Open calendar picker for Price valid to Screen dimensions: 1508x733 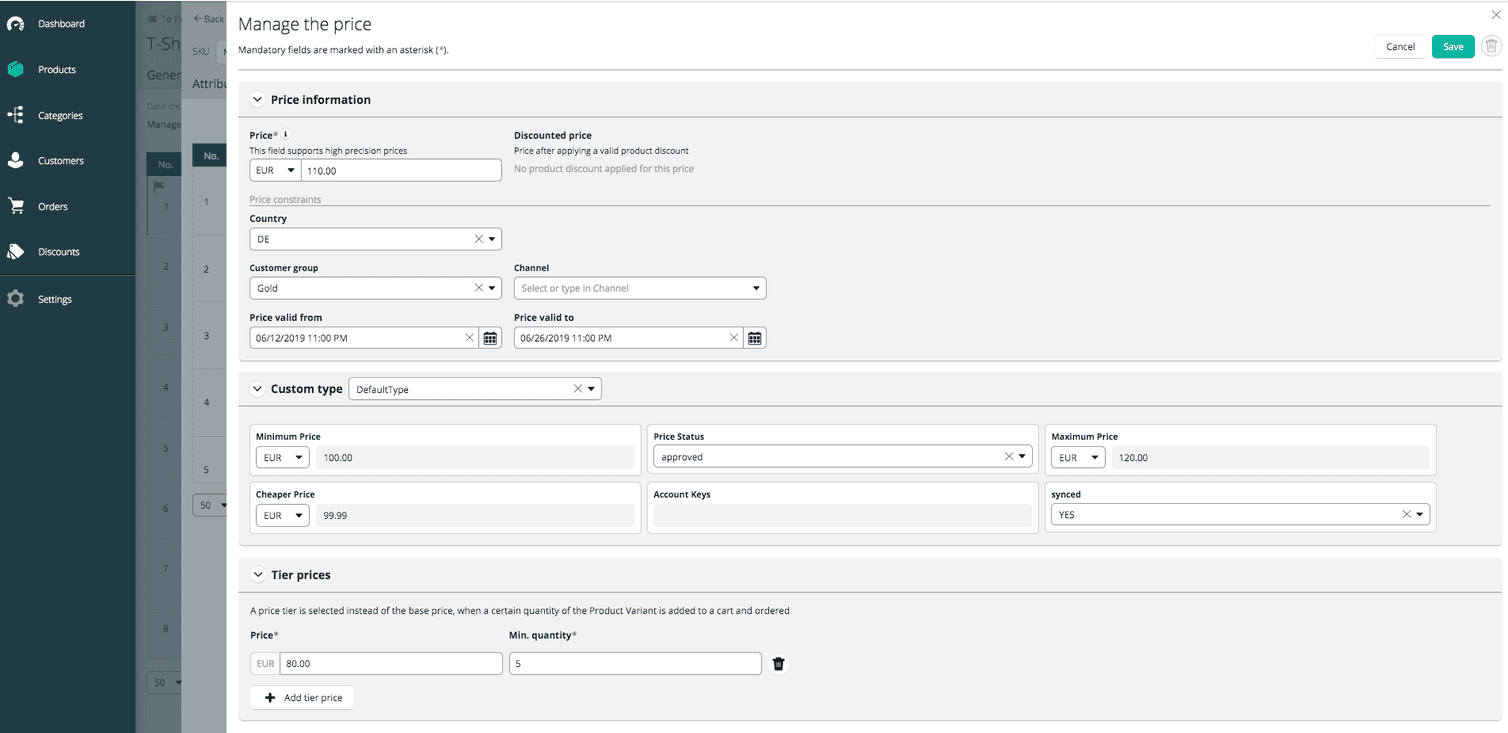click(x=755, y=337)
